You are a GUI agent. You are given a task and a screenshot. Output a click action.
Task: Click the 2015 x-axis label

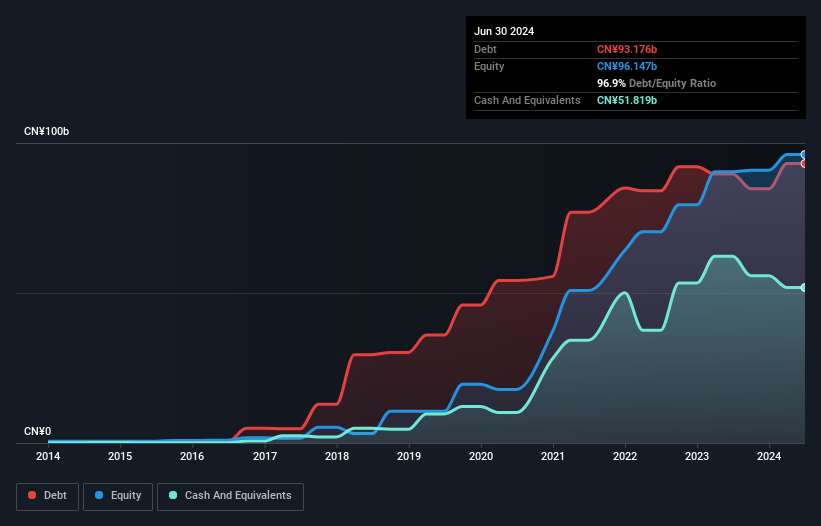[x=120, y=456]
